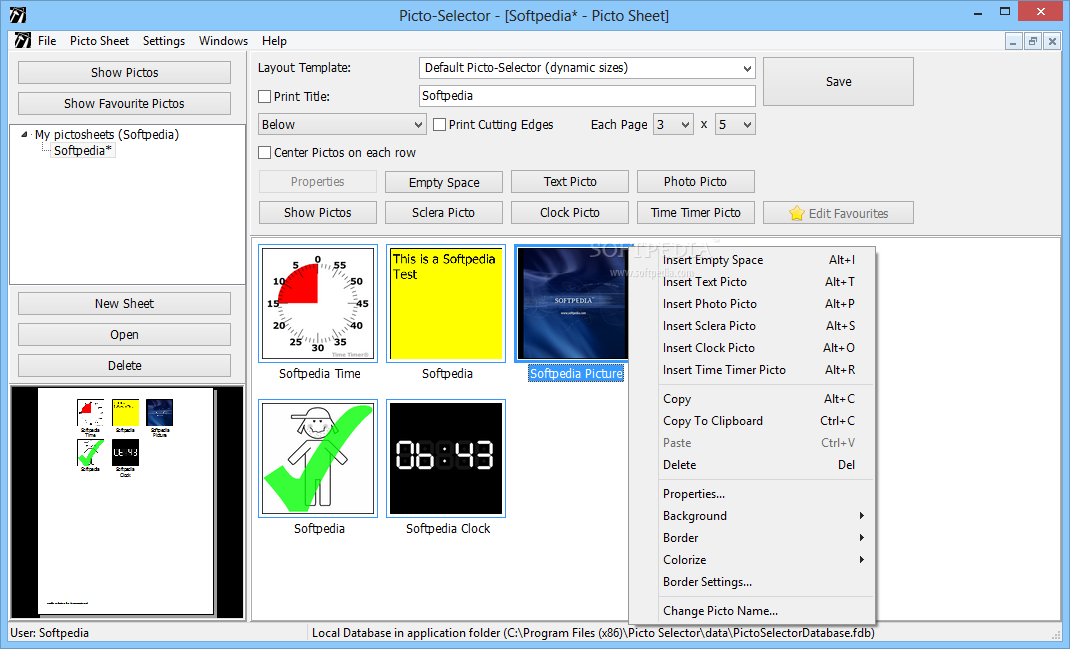This screenshot has width=1070, height=649.
Task: Open the File menu
Action: coord(47,41)
